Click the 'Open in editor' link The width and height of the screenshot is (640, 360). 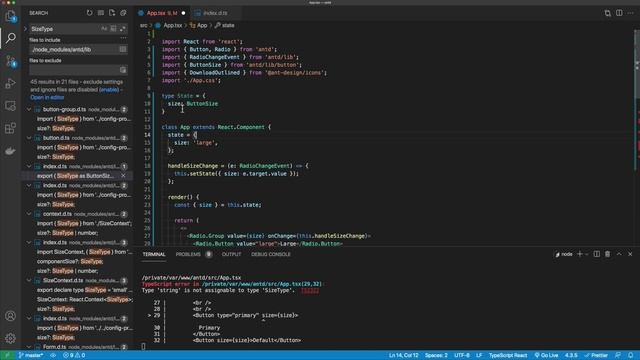pos(47,97)
